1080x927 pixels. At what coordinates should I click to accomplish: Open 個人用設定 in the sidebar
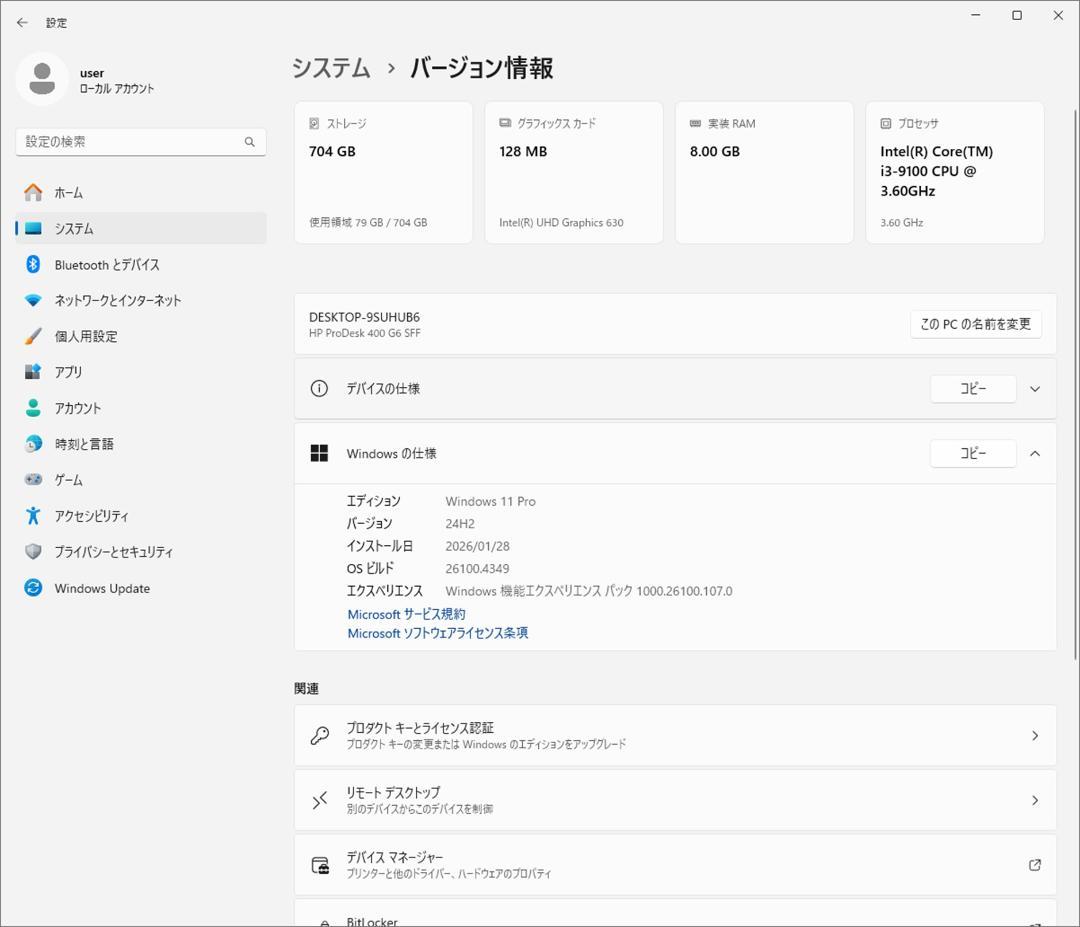pos(141,336)
